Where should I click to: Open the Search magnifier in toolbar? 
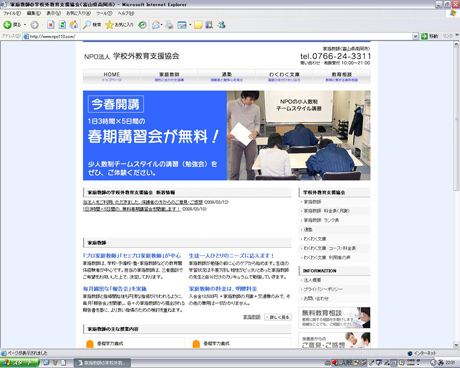pos(87,25)
